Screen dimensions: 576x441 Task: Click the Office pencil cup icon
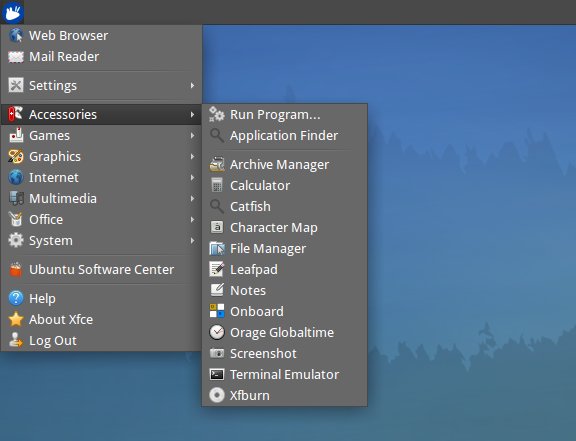tap(16, 219)
